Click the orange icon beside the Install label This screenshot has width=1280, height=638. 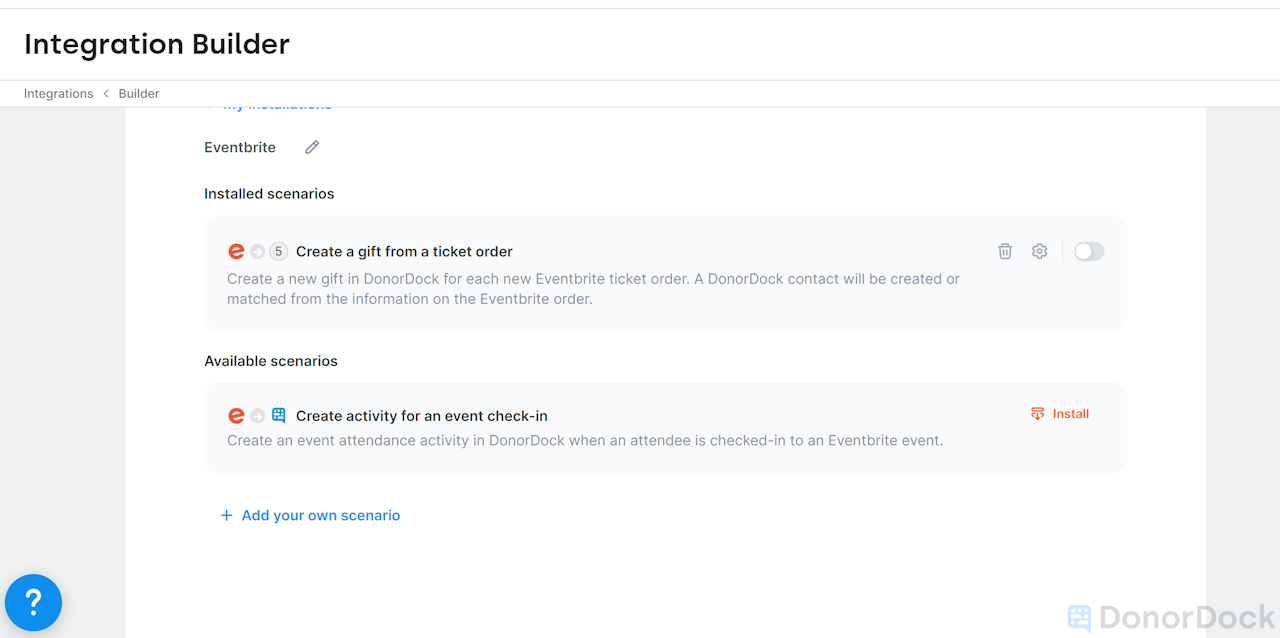pyautogui.click(x=1037, y=414)
